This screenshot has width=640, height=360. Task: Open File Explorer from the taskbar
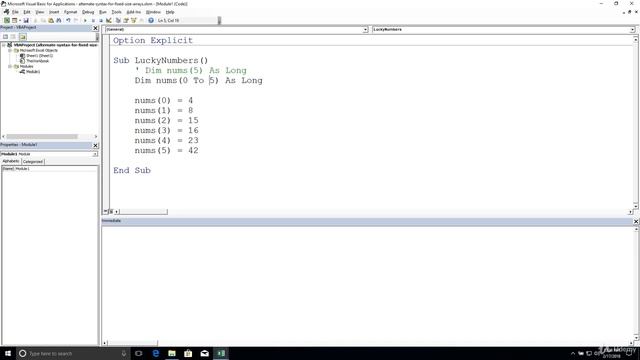point(172,353)
